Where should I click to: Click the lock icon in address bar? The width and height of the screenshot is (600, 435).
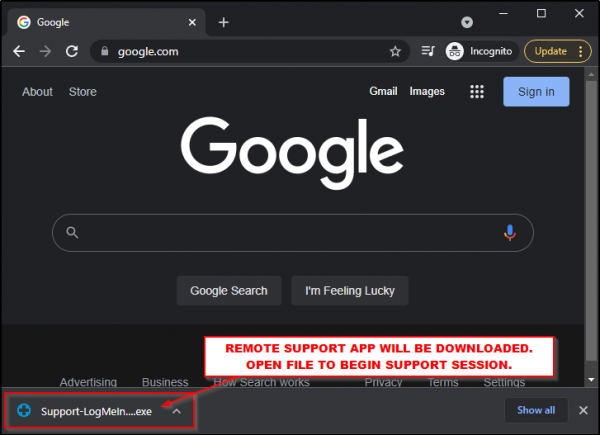tap(104, 51)
